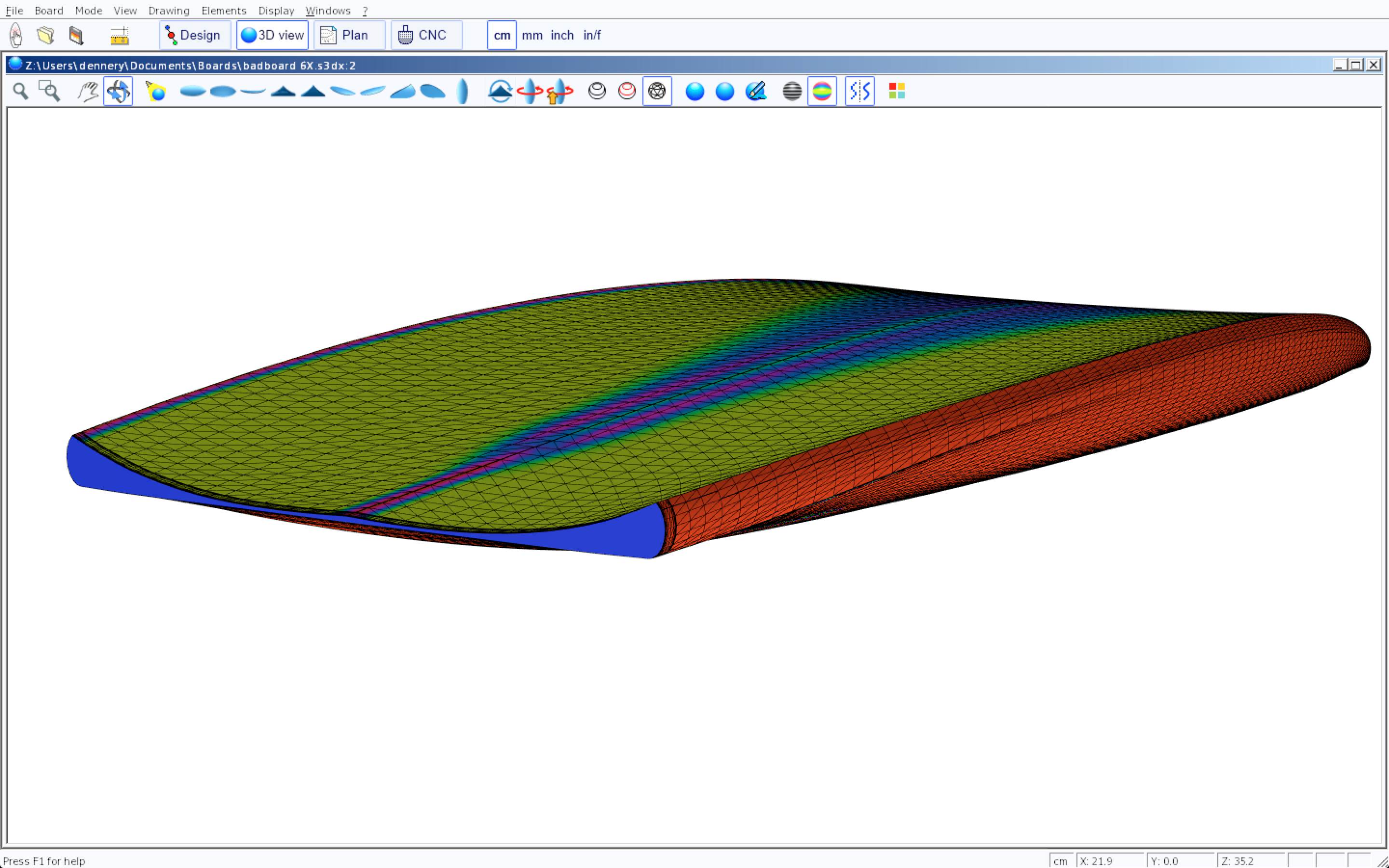
Task: Switch to Design mode
Action: pos(194,36)
